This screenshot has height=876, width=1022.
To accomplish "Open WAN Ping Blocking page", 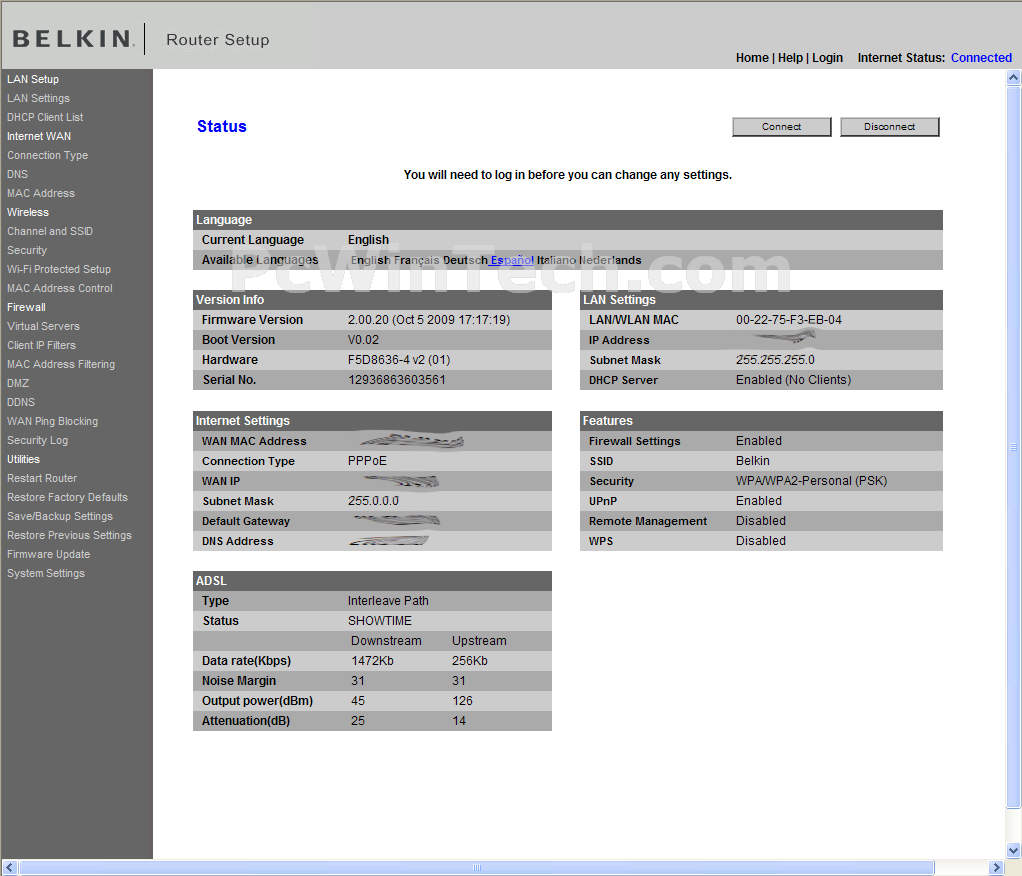I will (52, 421).
